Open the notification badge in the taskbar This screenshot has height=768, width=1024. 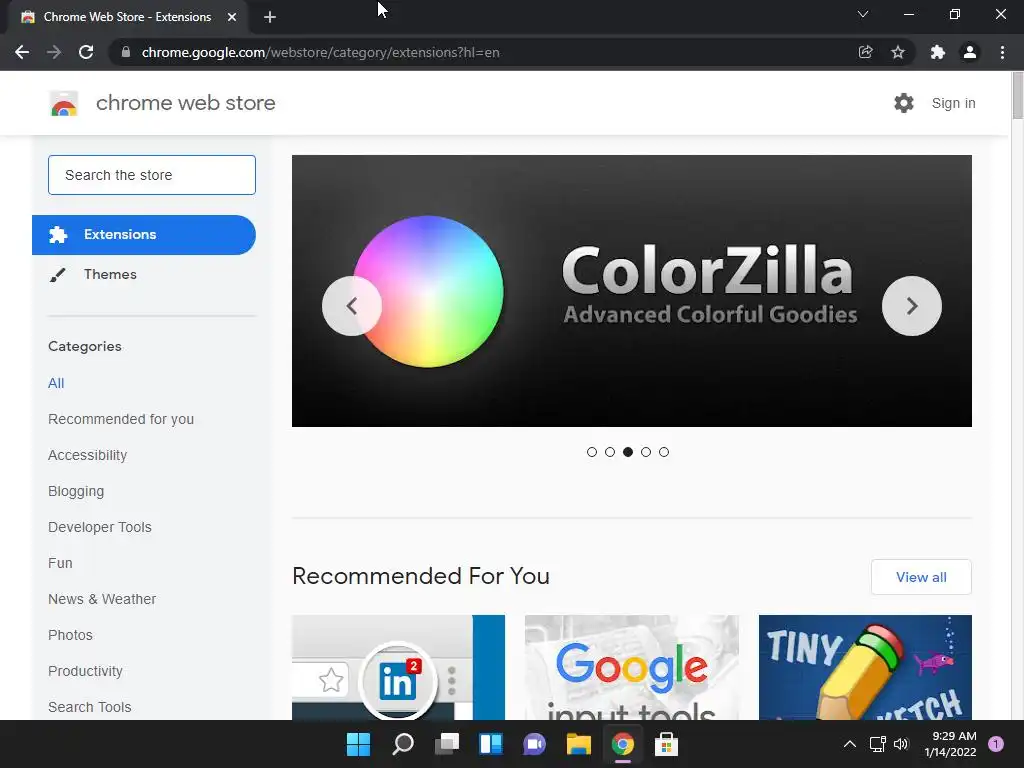click(x=996, y=744)
